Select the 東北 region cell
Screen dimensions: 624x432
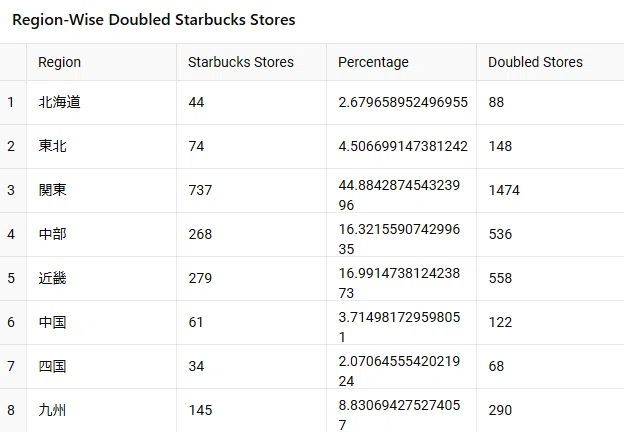tap(101, 146)
